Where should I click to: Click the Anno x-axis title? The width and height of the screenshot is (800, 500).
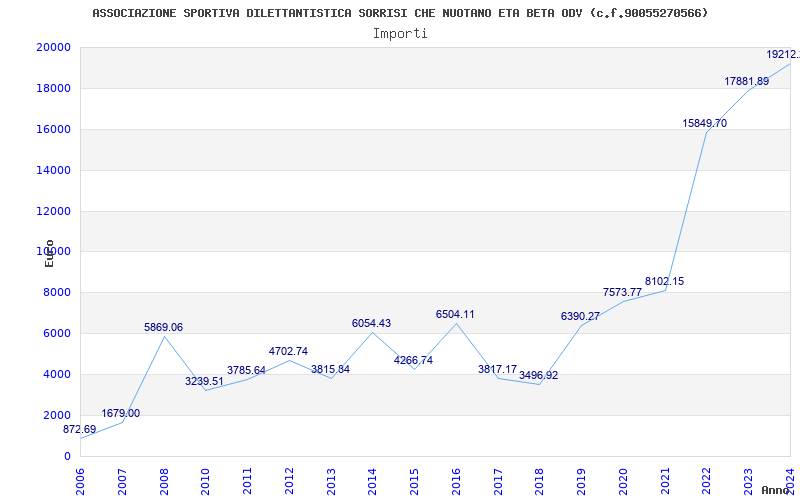click(777, 490)
